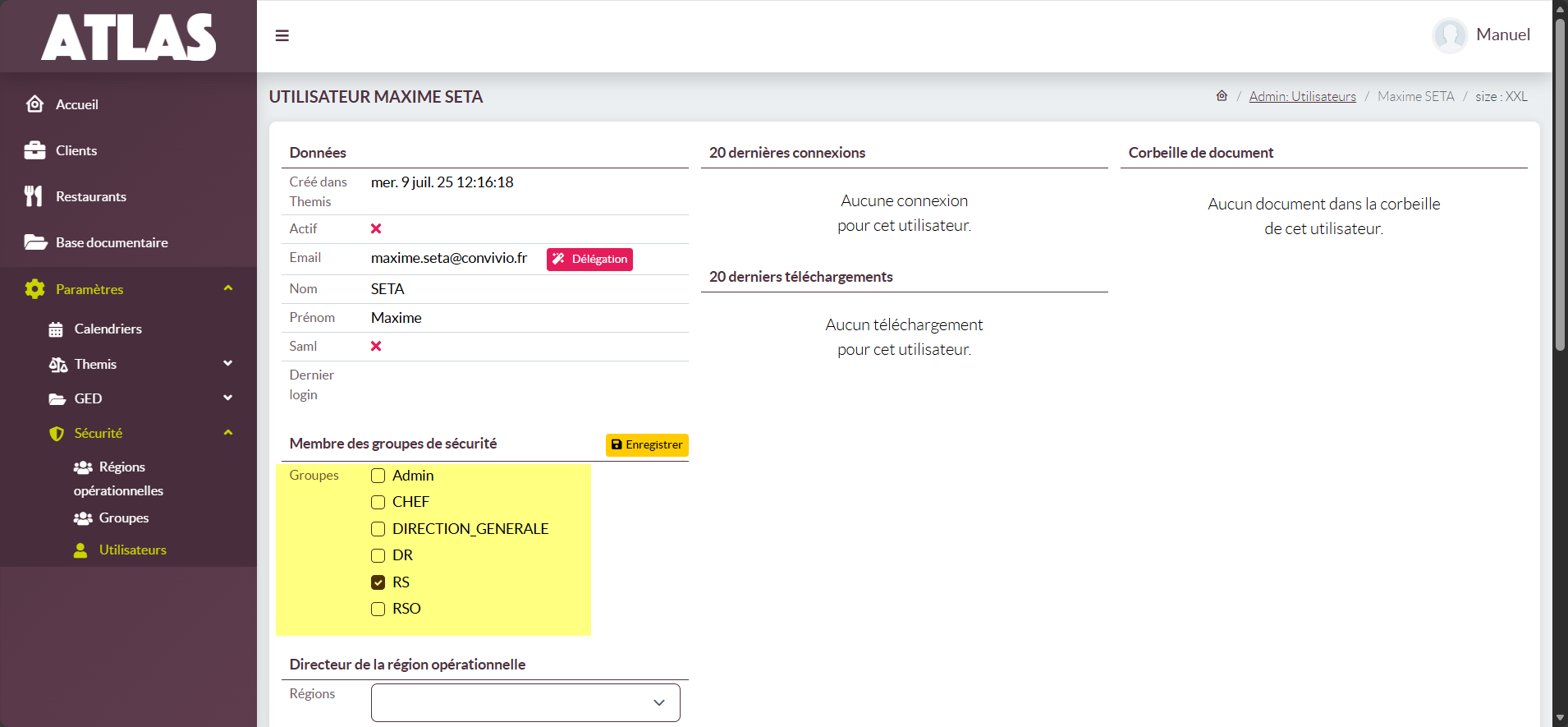Click the Nom value SETA
The image size is (1568, 727).
point(387,289)
